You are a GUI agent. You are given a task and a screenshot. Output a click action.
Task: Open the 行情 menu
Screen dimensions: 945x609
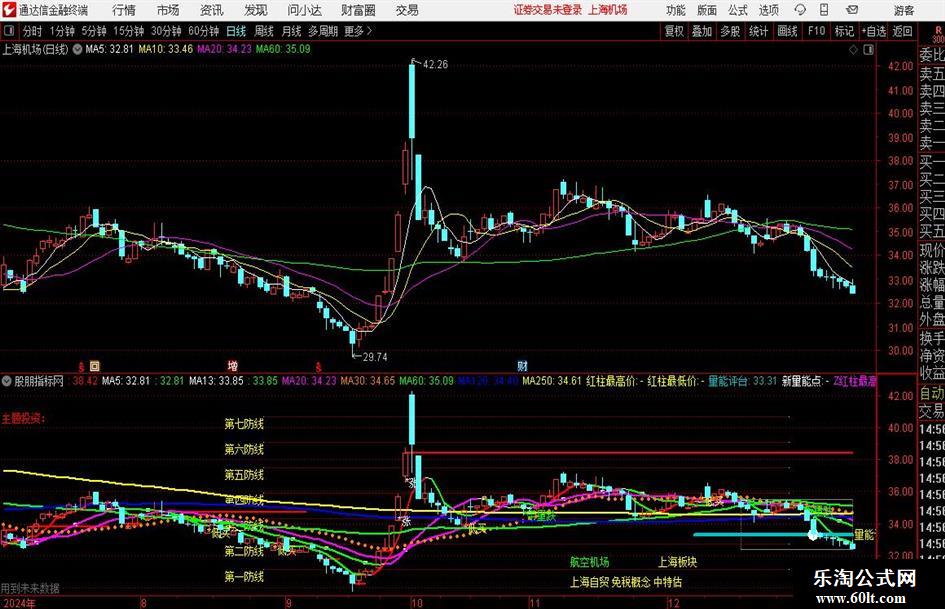pyautogui.click(x=124, y=10)
